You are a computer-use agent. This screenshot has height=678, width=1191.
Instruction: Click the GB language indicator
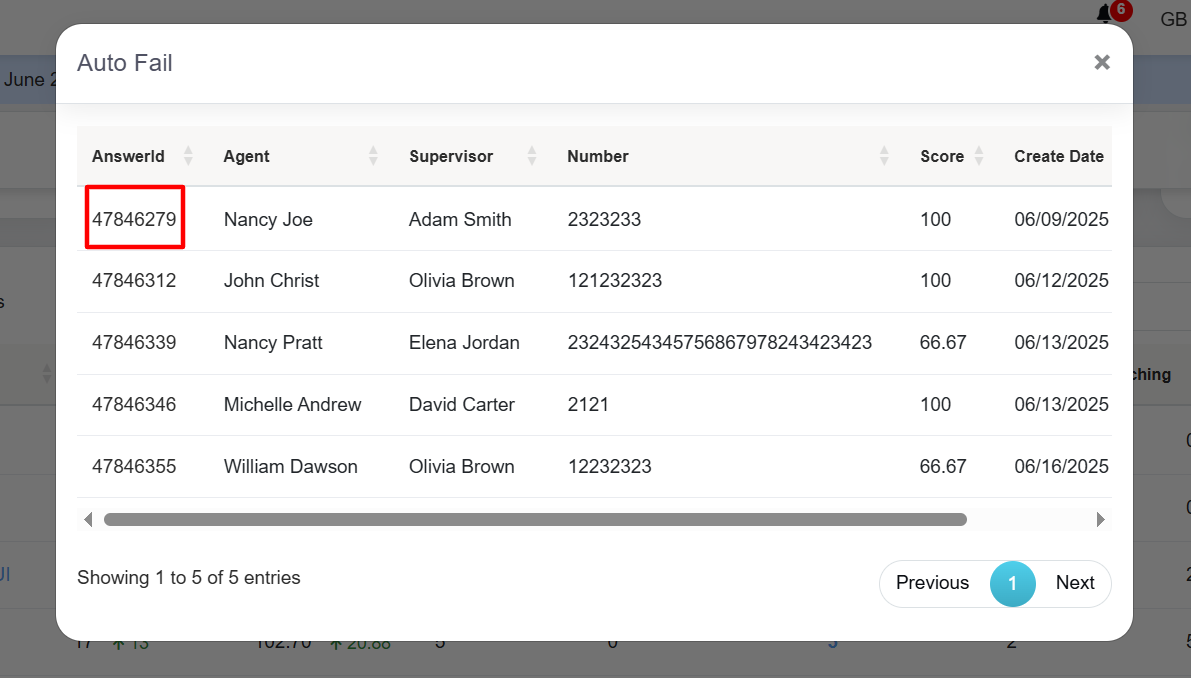(1172, 19)
